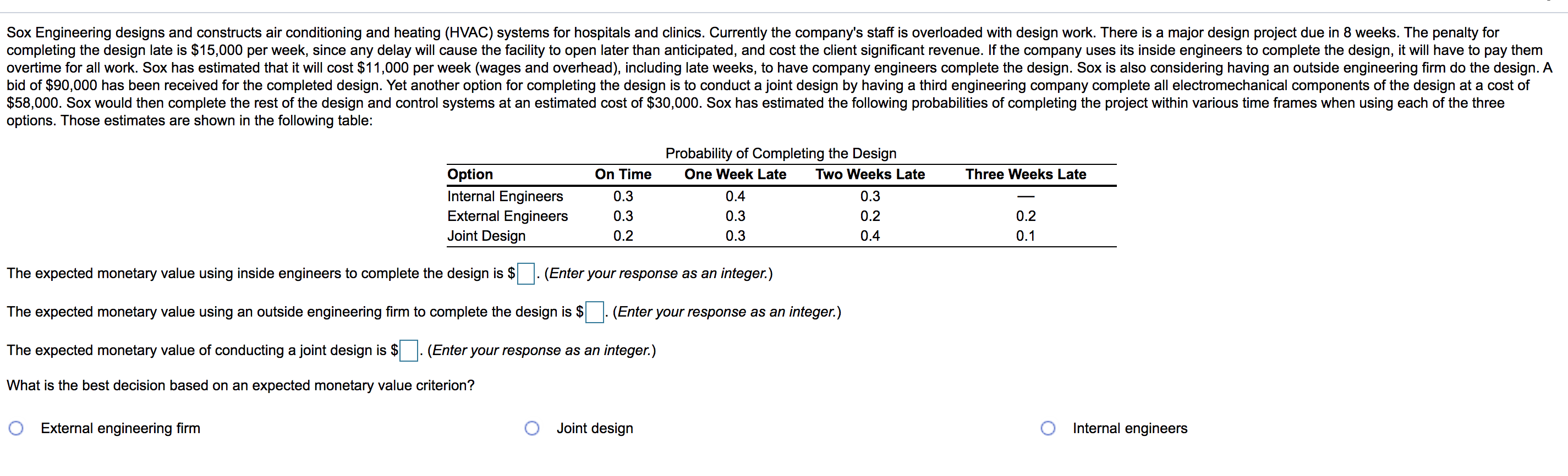The height and width of the screenshot is (476, 1568).
Task: Click the inside engineers expected value input box
Action: pos(525,273)
